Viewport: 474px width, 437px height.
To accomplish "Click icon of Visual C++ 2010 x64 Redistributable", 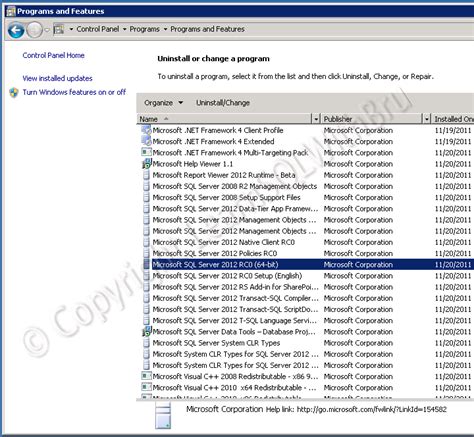I will click(x=146, y=388).
